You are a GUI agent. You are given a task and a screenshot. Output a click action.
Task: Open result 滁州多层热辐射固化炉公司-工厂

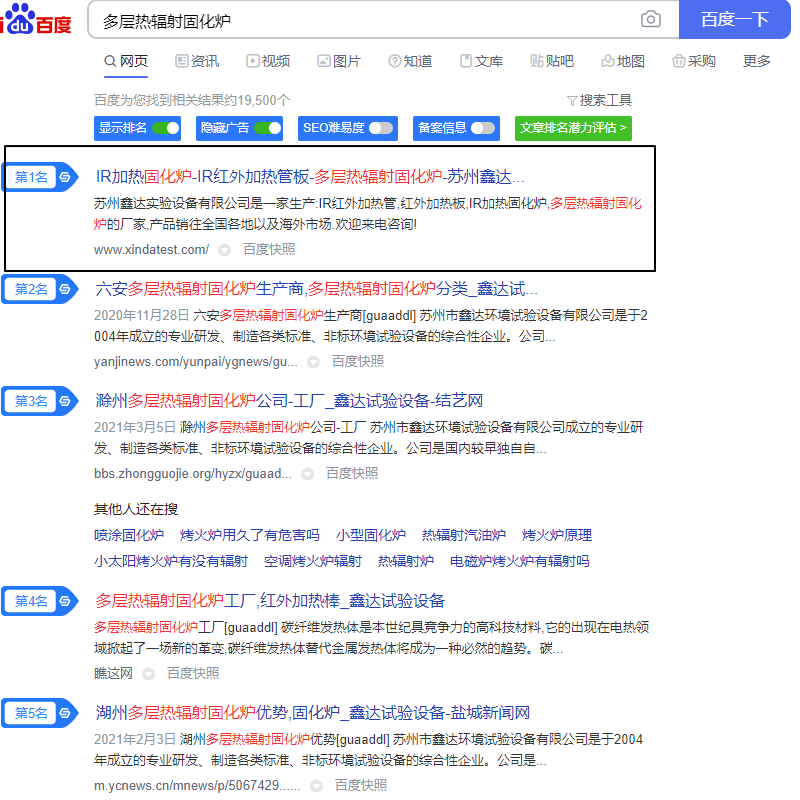(289, 401)
